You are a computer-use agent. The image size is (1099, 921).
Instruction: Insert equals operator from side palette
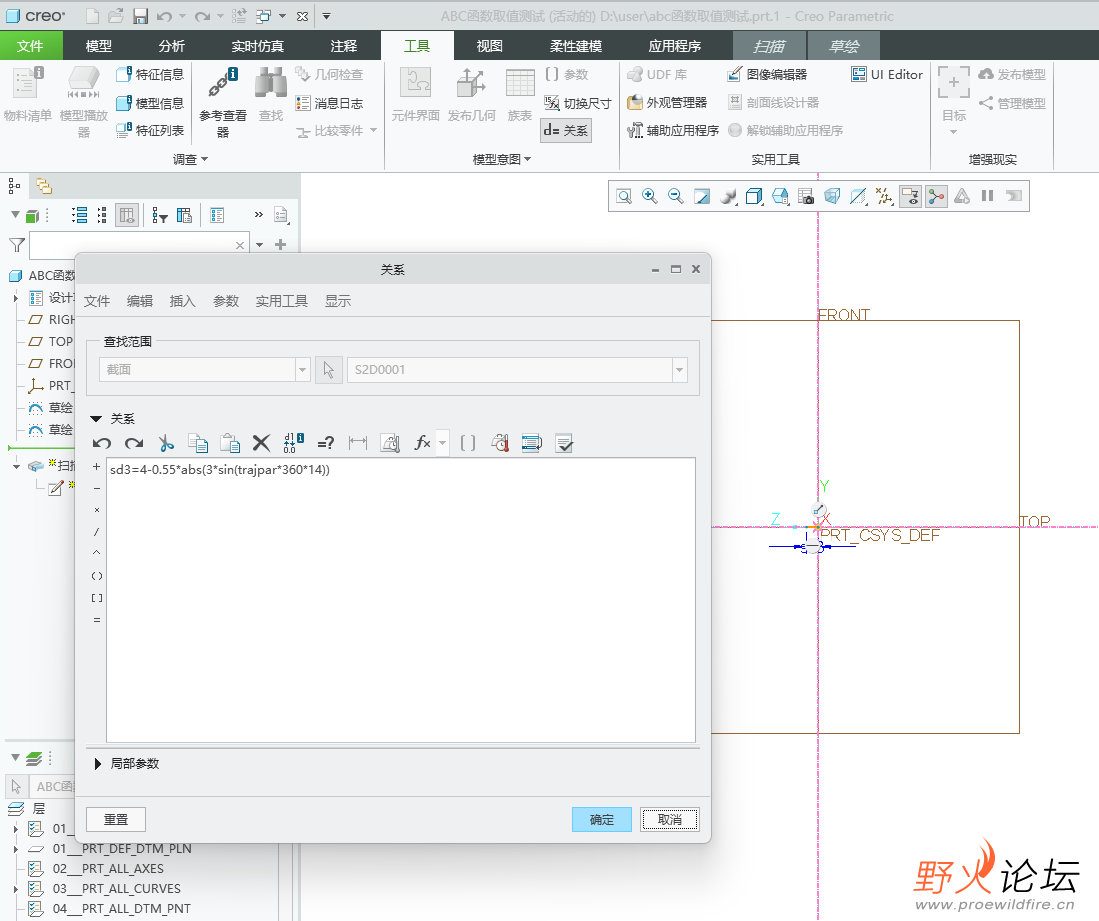point(97,620)
